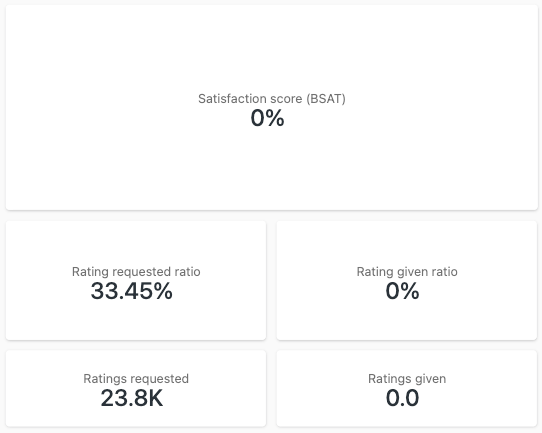This screenshot has width=542, height=433.
Task: Select the 0% Rating given ratio value
Action: (x=402, y=291)
